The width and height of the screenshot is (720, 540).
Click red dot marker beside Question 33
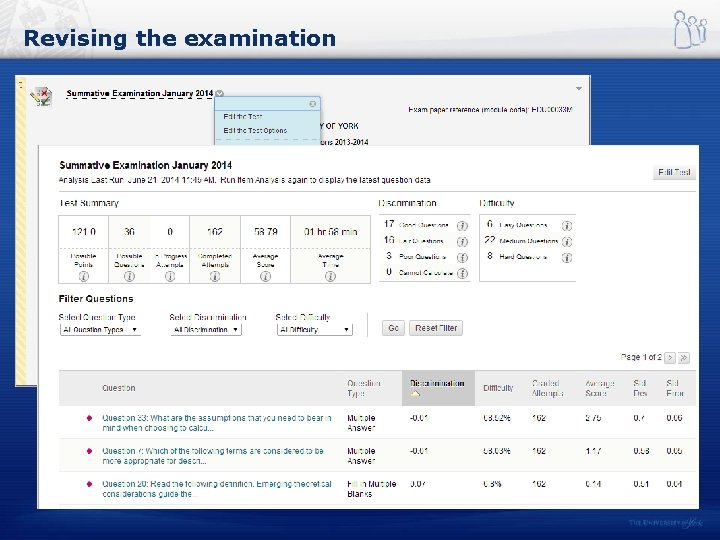(90, 418)
